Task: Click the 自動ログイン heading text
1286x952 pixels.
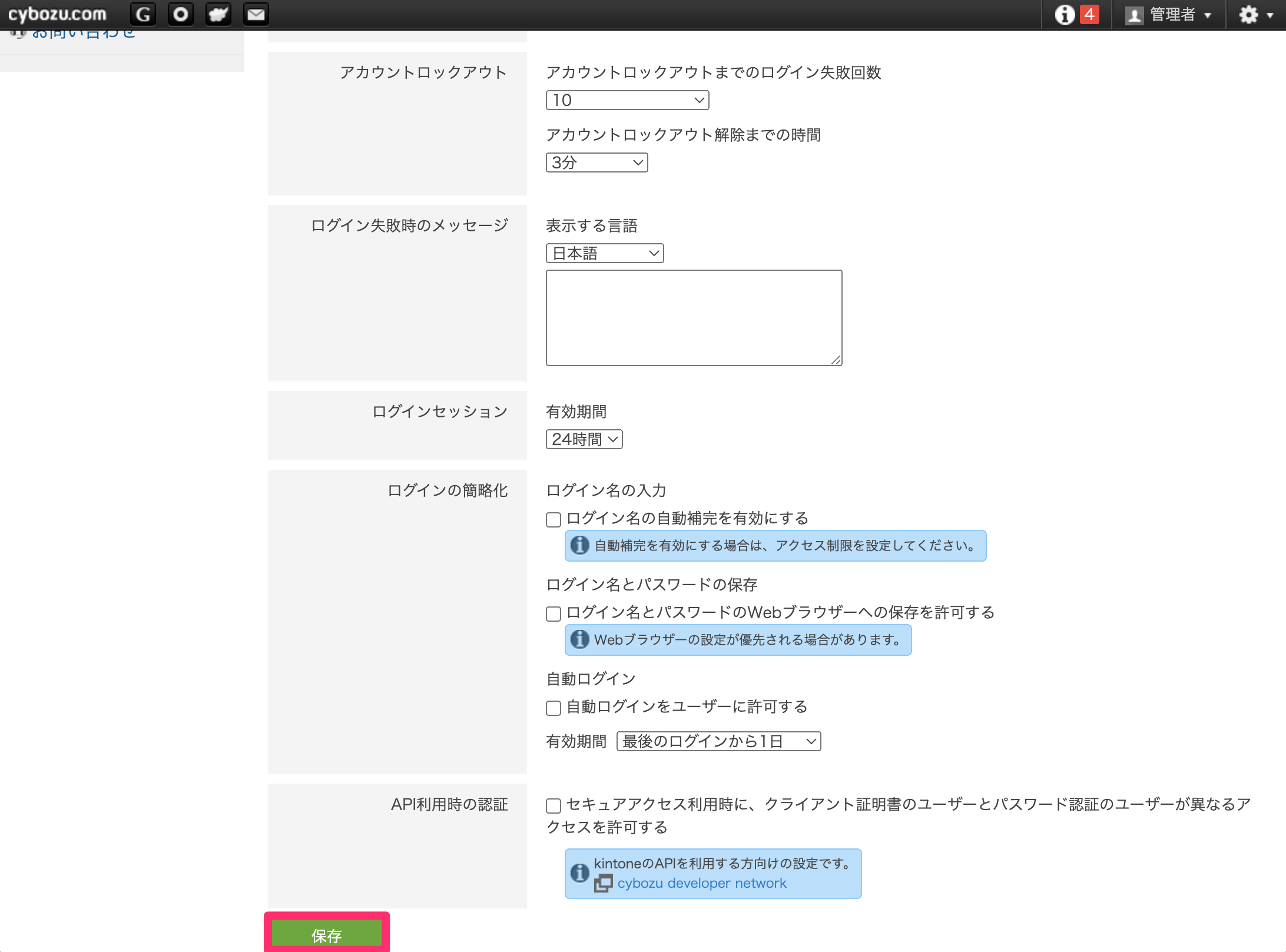Action: click(591, 679)
